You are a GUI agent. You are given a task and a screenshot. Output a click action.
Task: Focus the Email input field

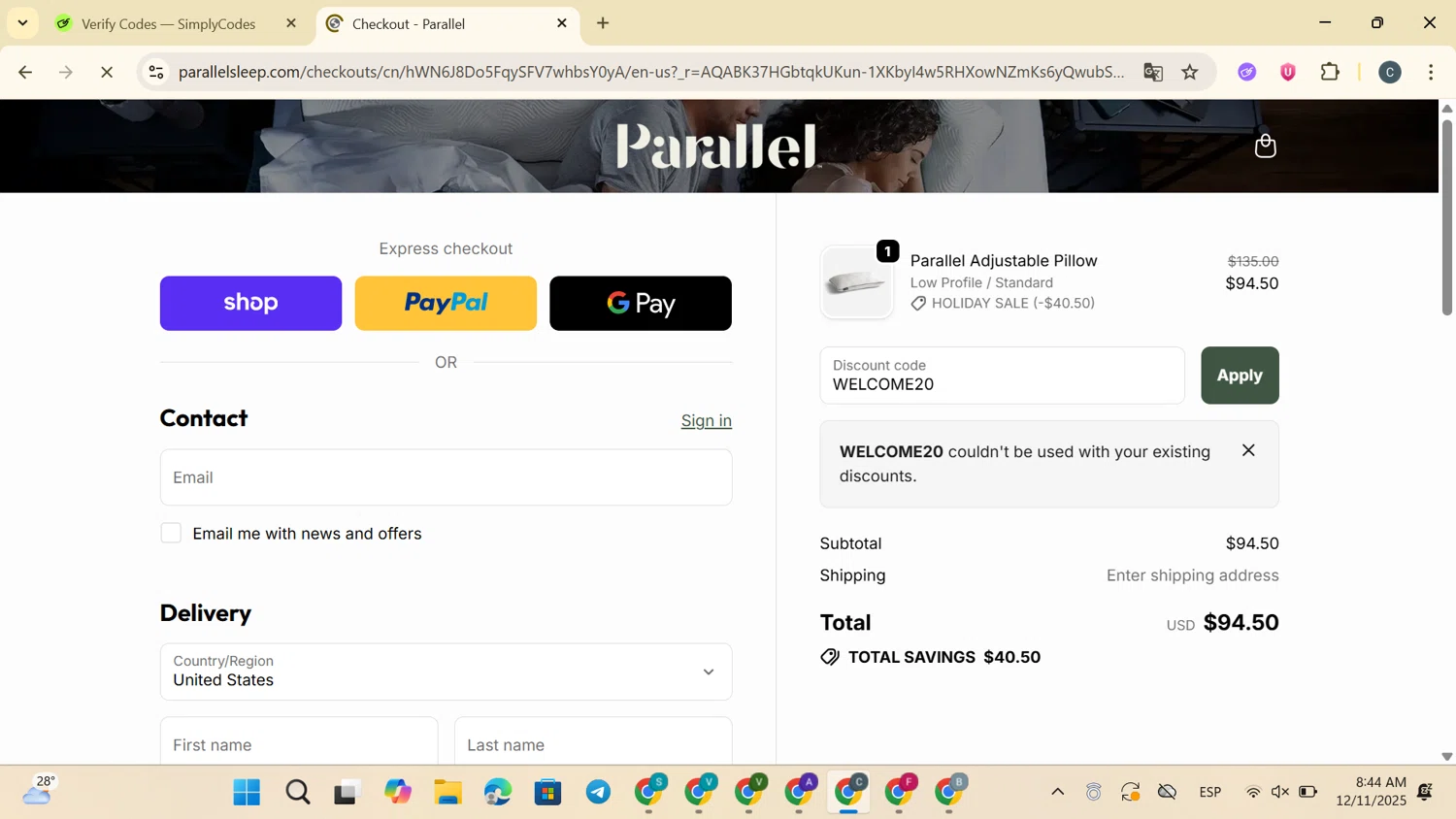click(446, 477)
